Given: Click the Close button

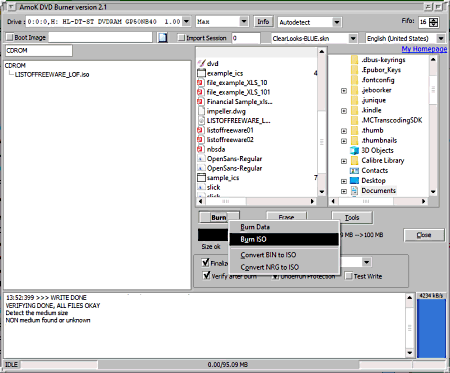Looking at the screenshot, I should click(x=424, y=235).
